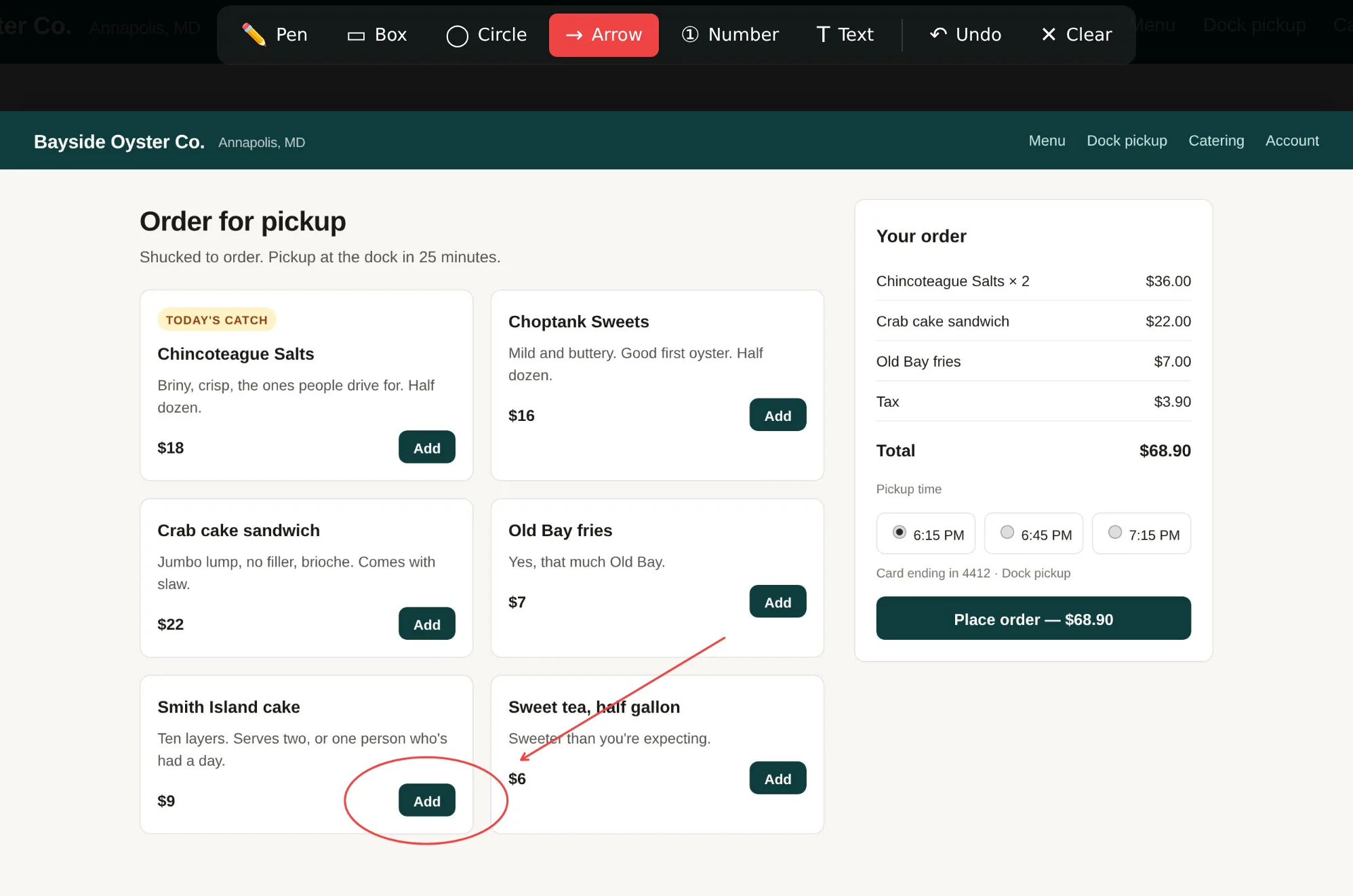Select the 6:15 PM pickup time

point(925,534)
